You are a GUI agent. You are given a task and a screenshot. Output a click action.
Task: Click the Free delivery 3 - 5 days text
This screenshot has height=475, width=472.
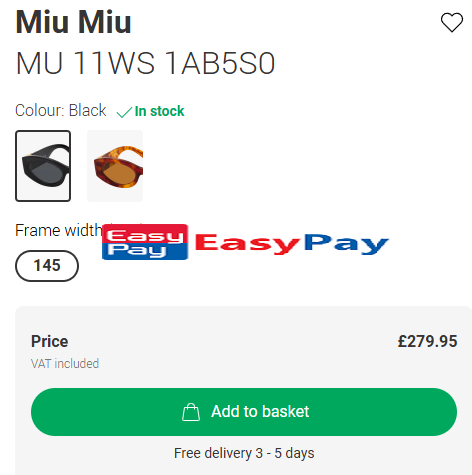tap(244, 453)
